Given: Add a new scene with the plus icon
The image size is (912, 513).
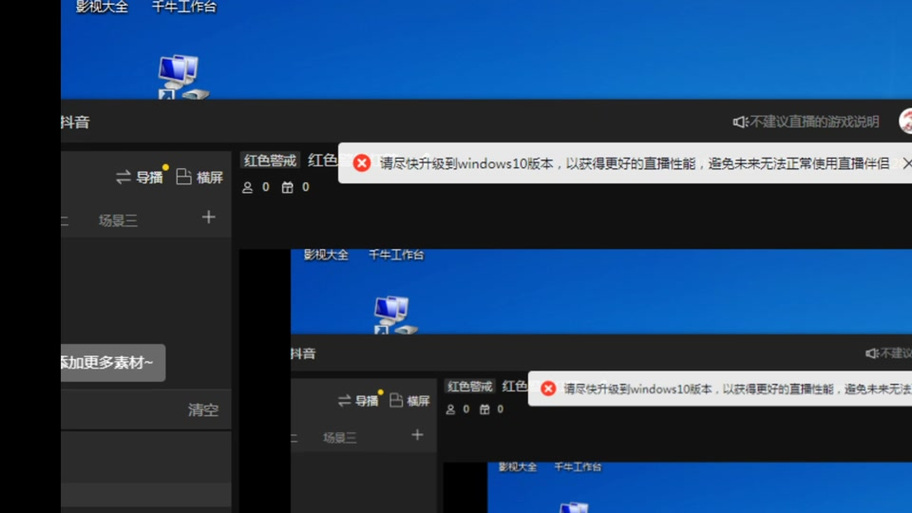Looking at the screenshot, I should point(208,218).
